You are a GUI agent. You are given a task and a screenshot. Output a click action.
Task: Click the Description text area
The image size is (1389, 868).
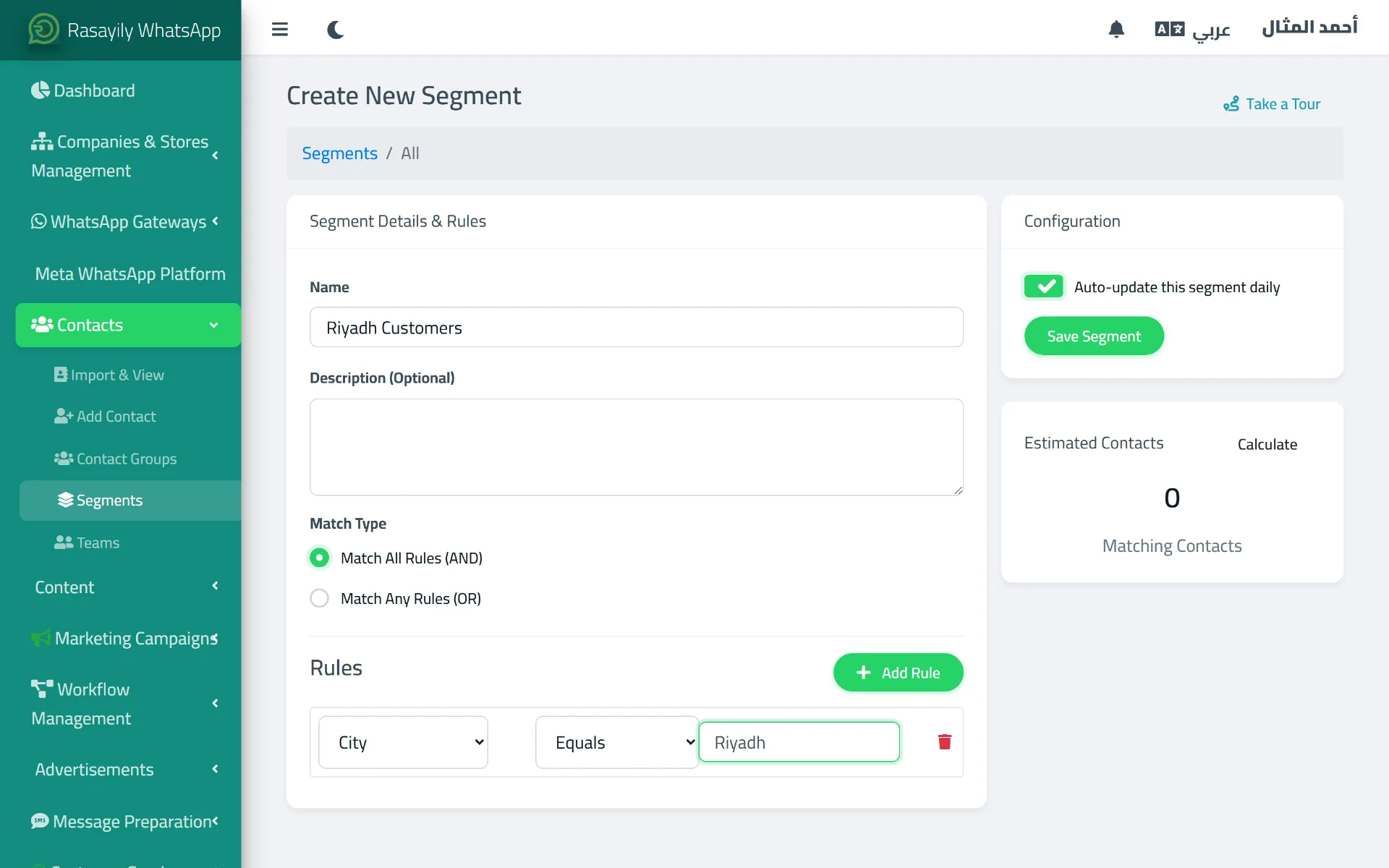point(636,447)
